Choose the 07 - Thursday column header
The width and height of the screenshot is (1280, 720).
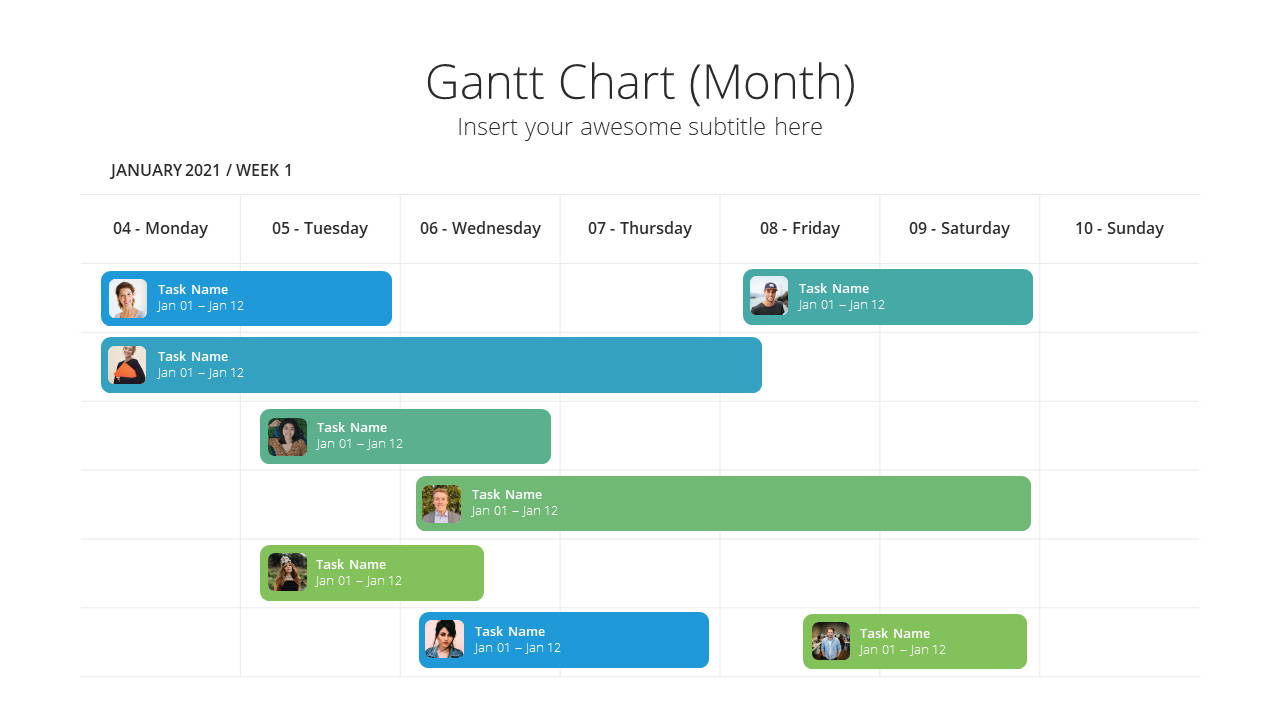(x=640, y=228)
